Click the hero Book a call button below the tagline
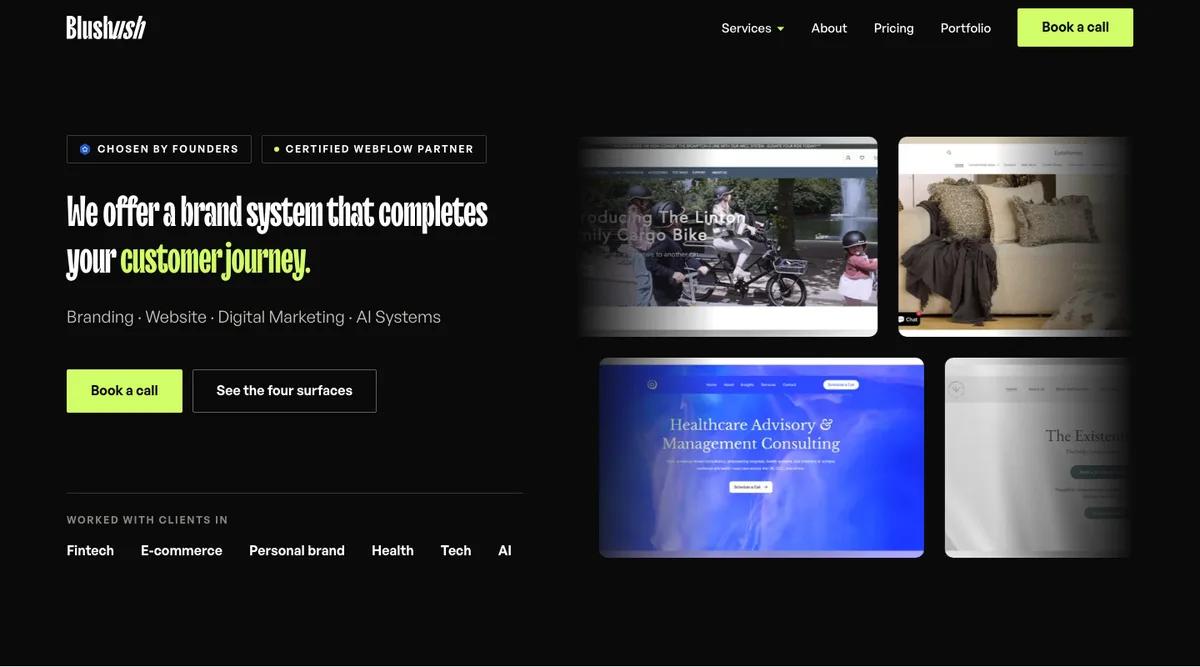1200x667 pixels. point(124,391)
